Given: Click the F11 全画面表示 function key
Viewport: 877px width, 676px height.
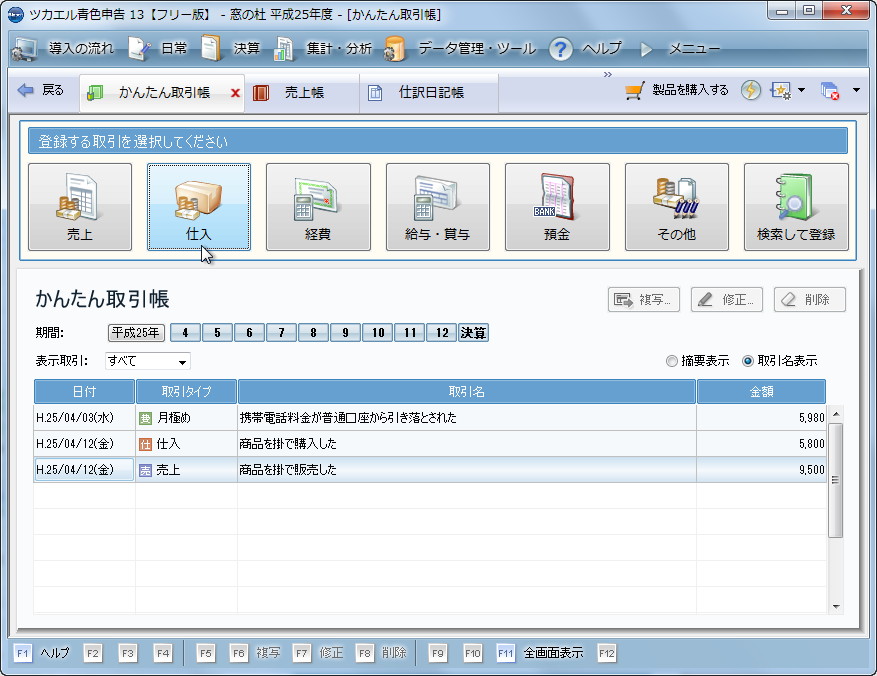Looking at the screenshot, I should click(x=540, y=653).
